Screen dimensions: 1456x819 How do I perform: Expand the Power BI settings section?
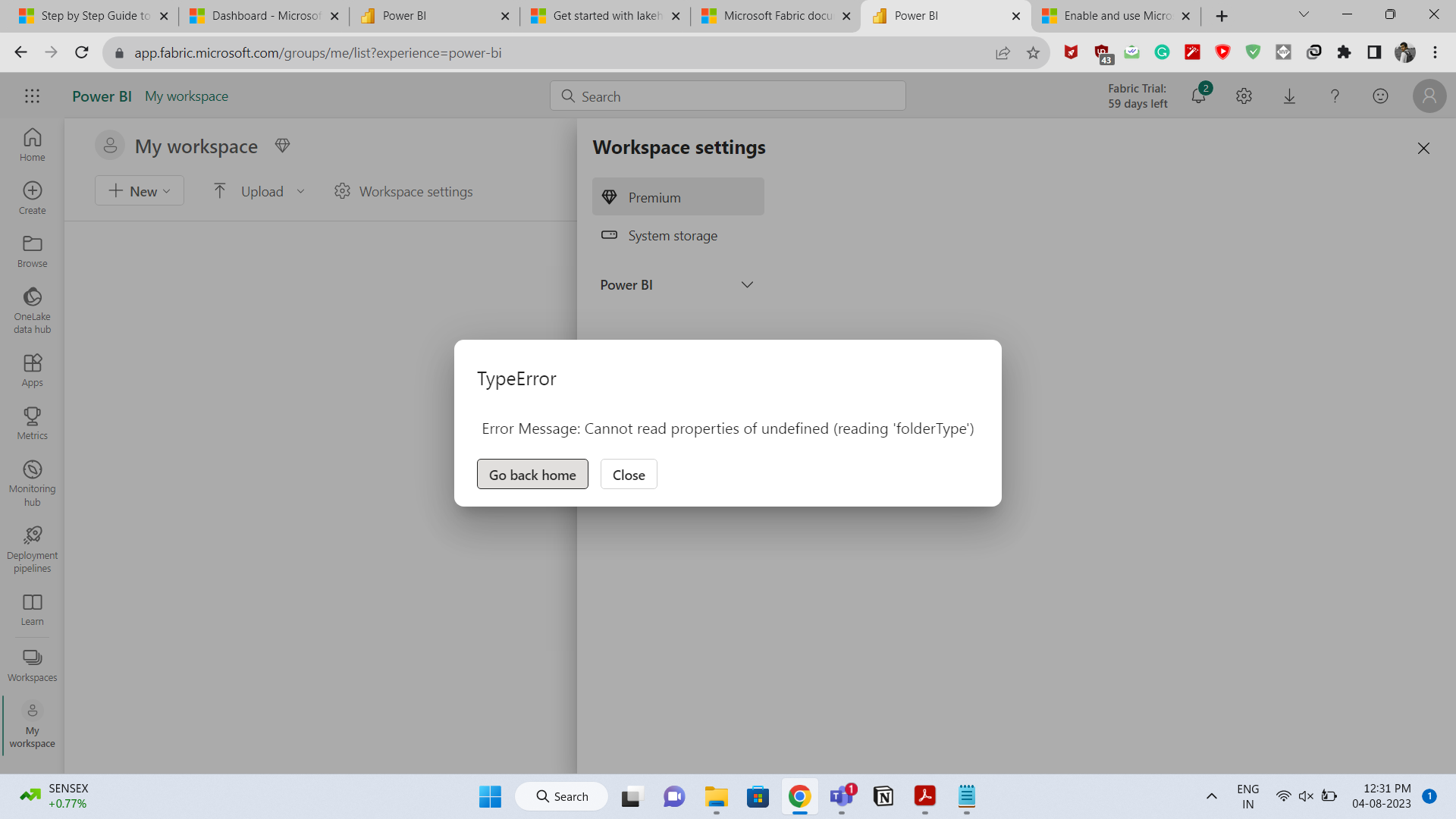[x=747, y=284]
